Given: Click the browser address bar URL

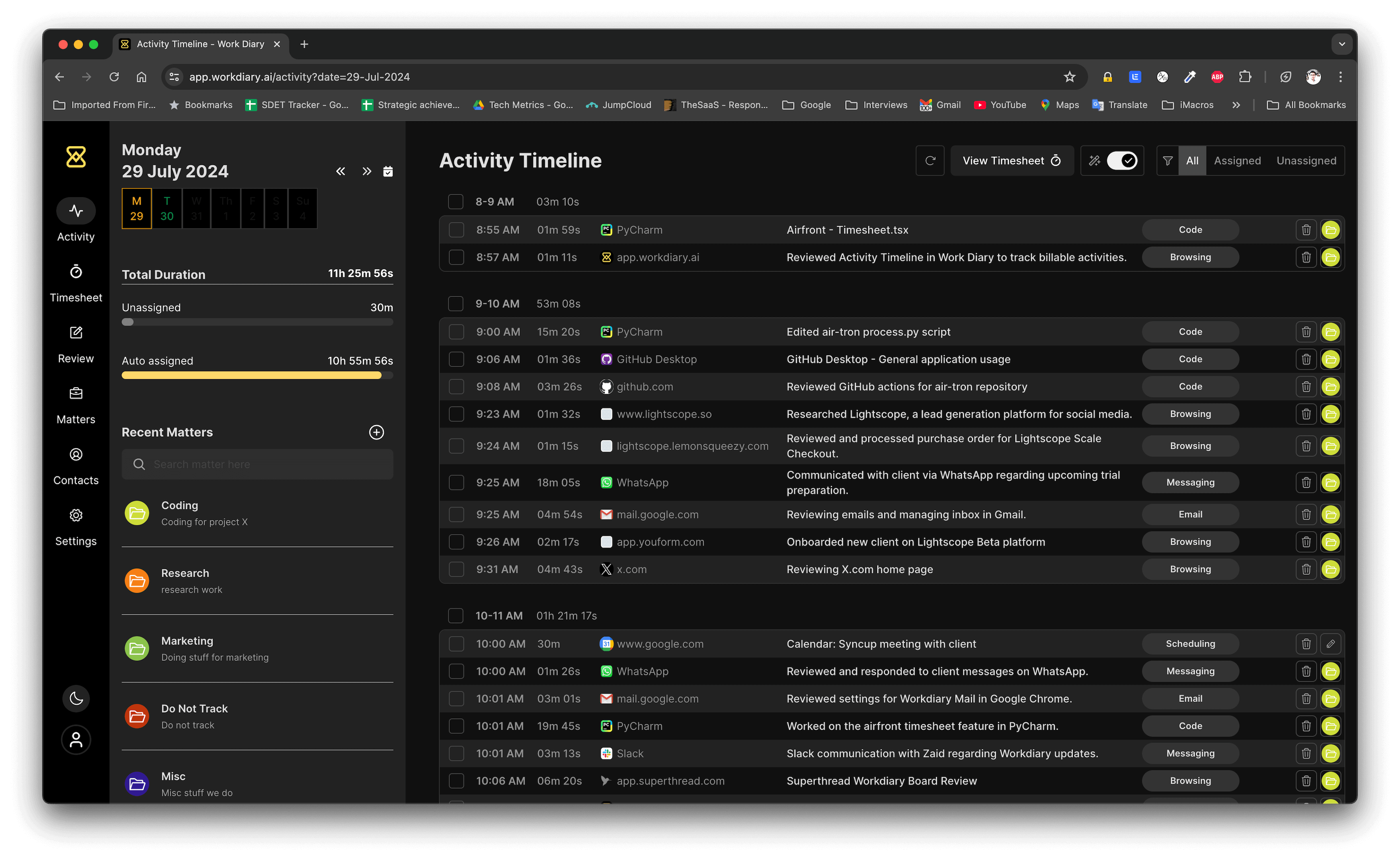Looking at the screenshot, I should pyautogui.click(x=300, y=77).
